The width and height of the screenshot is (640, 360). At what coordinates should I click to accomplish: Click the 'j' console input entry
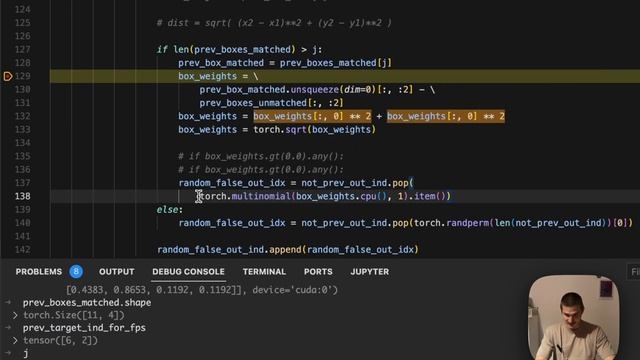(26, 353)
